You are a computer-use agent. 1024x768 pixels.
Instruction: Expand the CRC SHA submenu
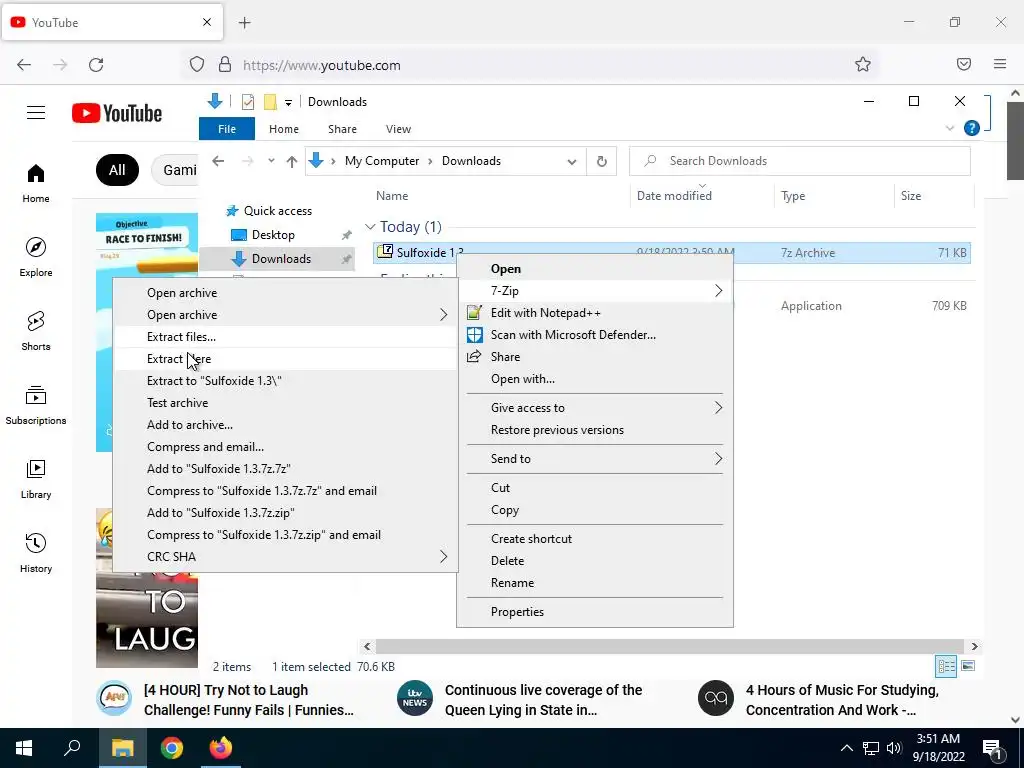pyautogui.click(x=285, y=556)
